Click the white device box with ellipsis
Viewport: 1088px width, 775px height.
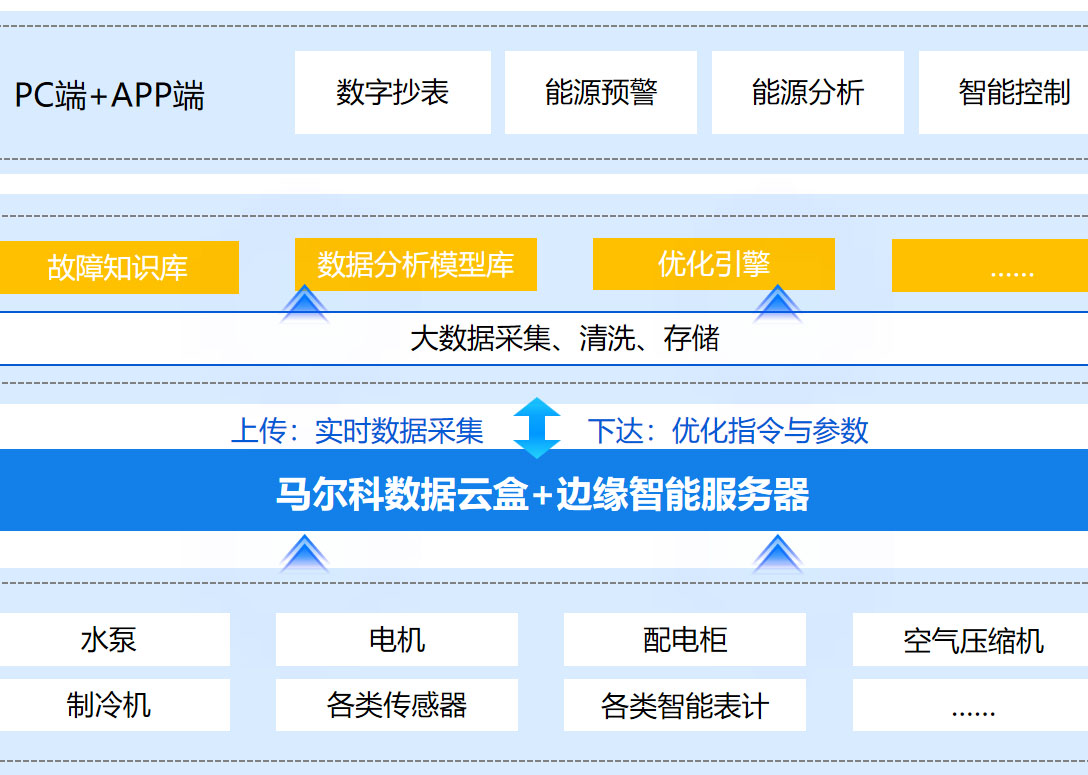click(x=971, y=705)
